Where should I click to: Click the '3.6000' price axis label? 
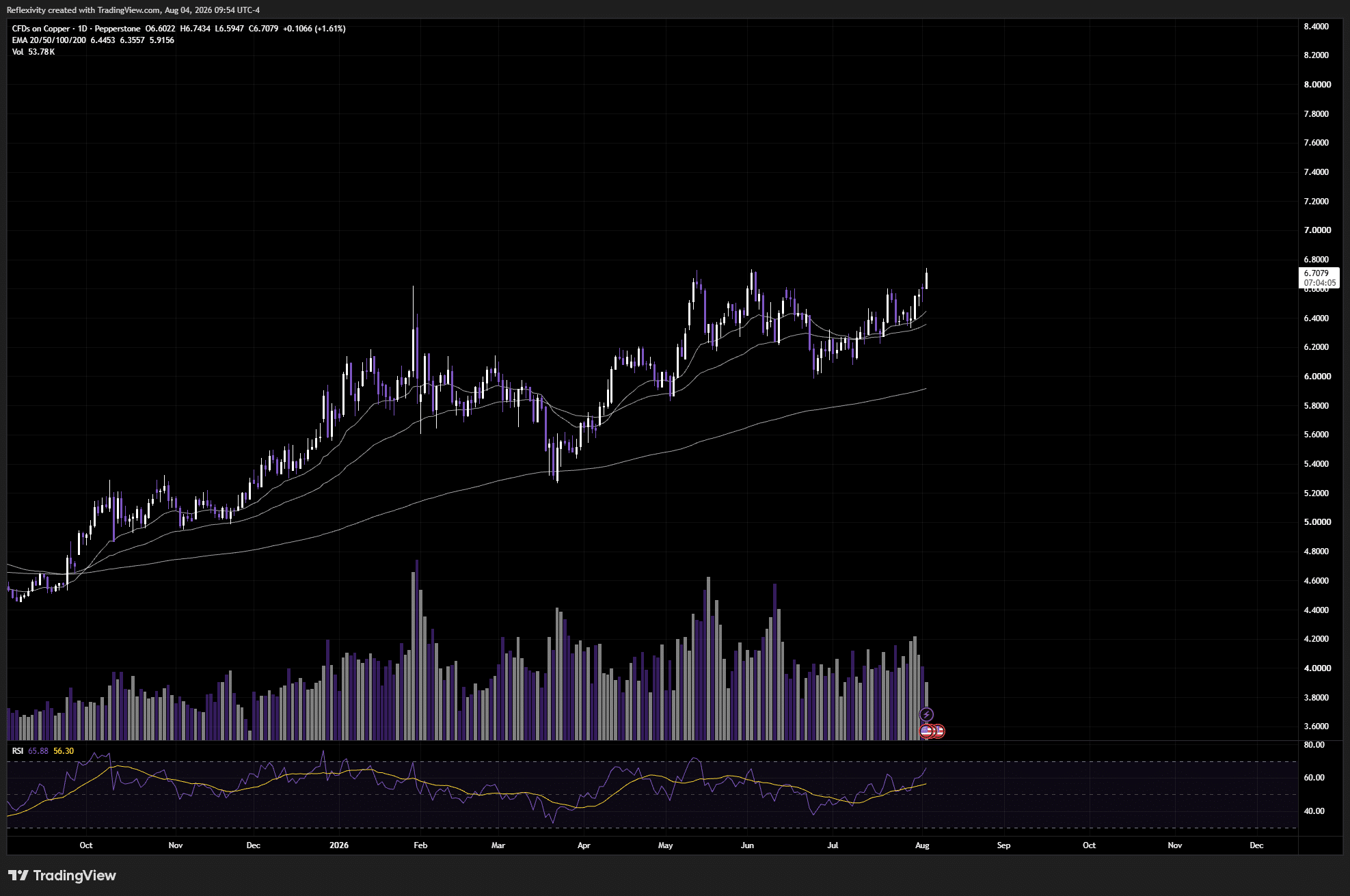1317,727
